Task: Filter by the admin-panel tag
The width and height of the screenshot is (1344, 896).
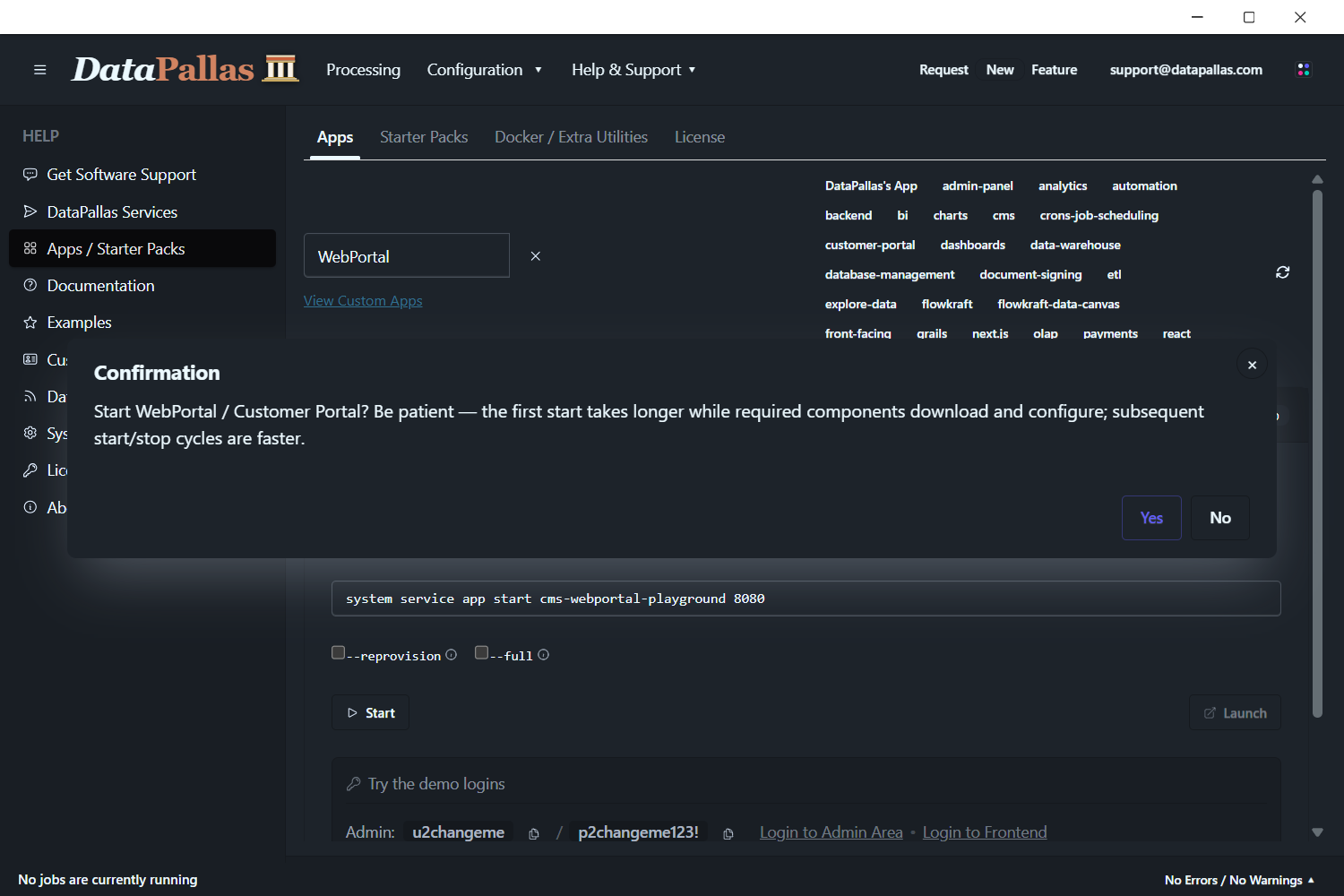Action: pyautogui.click(x=978, y=185)
